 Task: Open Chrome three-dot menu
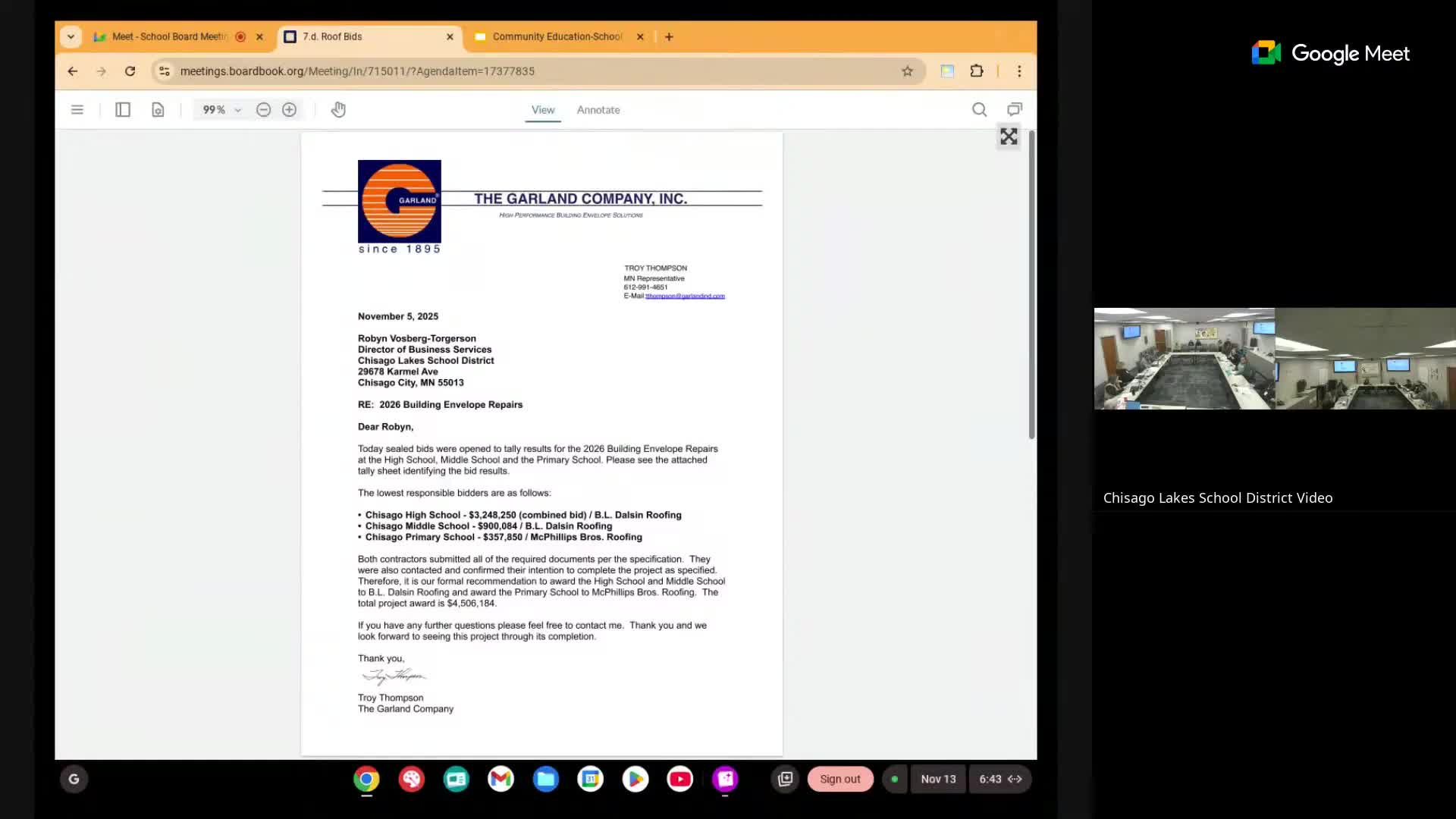[1019, 71]
